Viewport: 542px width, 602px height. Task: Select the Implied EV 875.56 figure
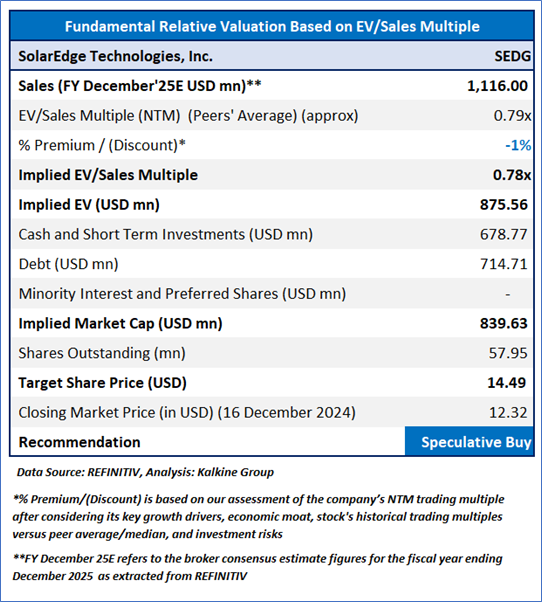pyautogui.click(x=504, y=205)
